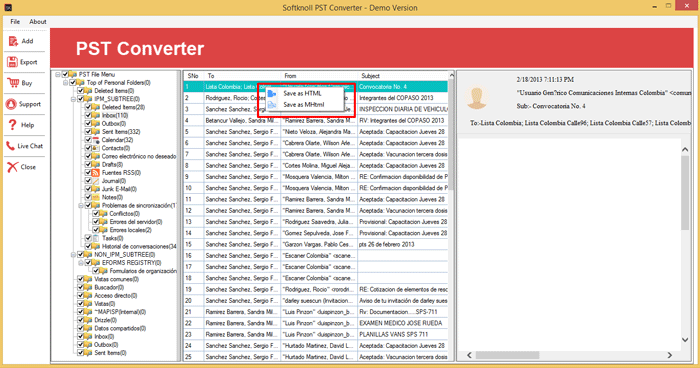Click the Sent Items(332) folder icon
Image resolution: width=700 pixels, height=368 pixels.
(96, 132)
